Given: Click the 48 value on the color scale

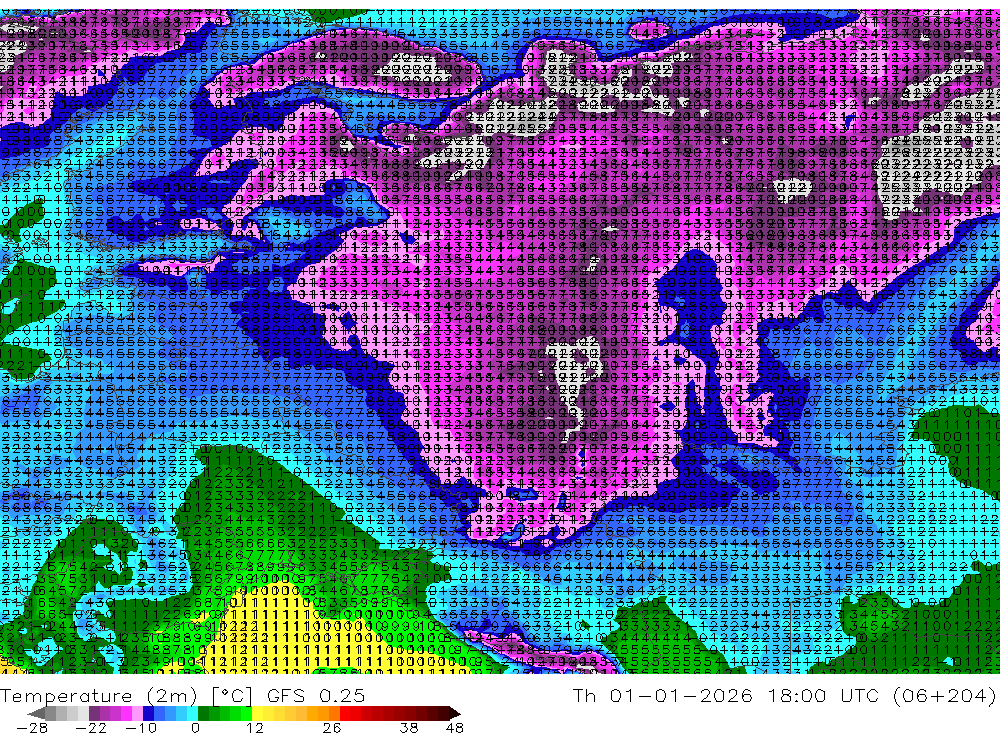Looking at the screenshot, I should pos(455,727).
